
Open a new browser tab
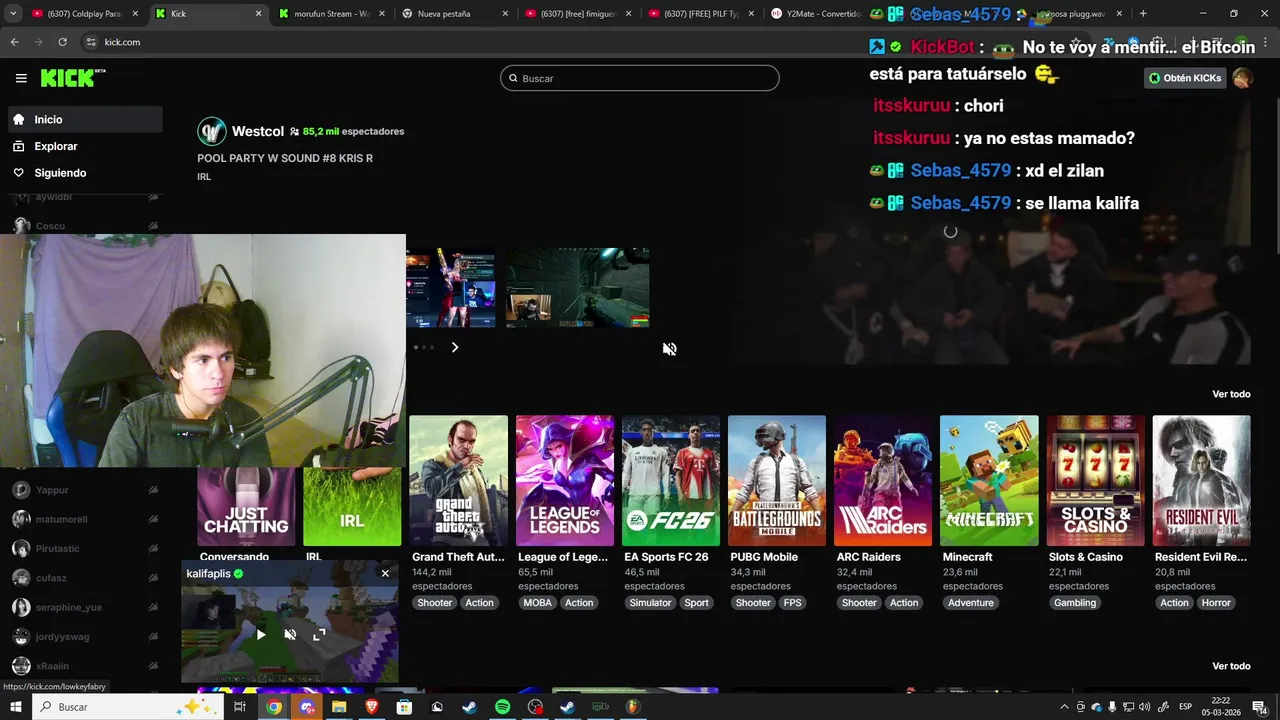pos(1143,14)
